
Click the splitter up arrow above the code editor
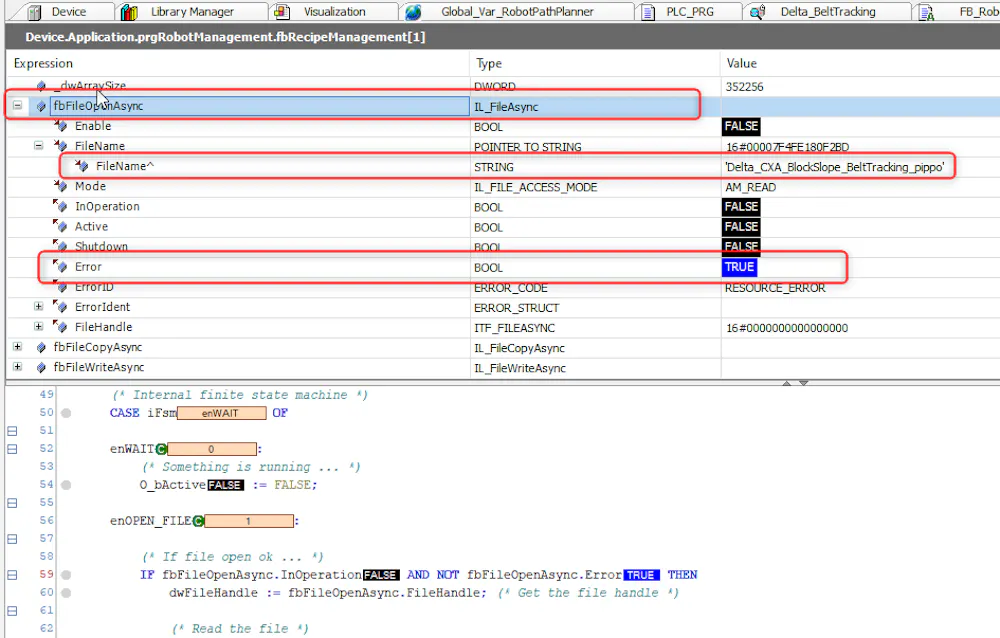pos(787,383)
